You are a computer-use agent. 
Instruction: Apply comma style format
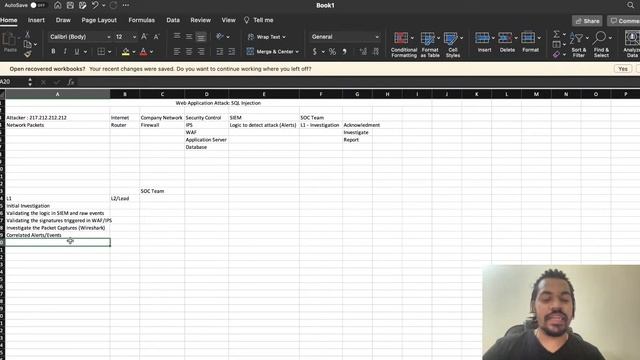(344, 51)
